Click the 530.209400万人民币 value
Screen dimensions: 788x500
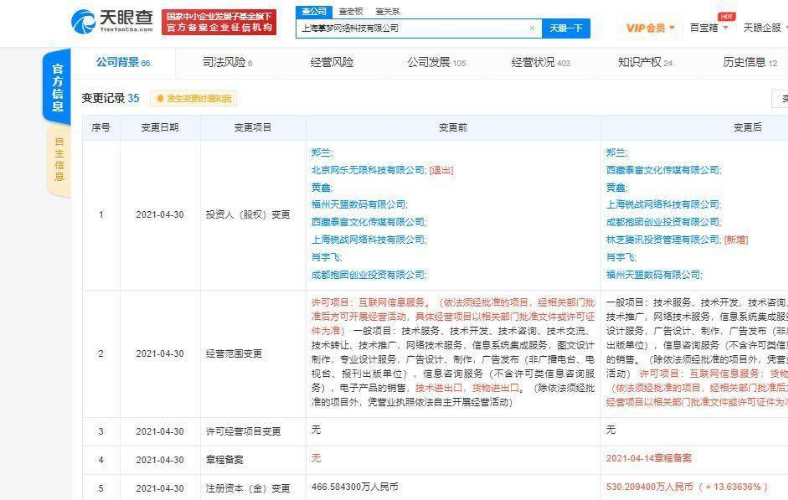tap(650, 487)
